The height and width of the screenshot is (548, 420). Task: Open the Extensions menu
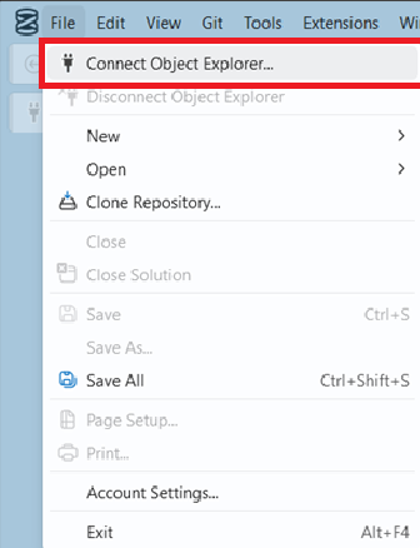click(x=341, y=23)
